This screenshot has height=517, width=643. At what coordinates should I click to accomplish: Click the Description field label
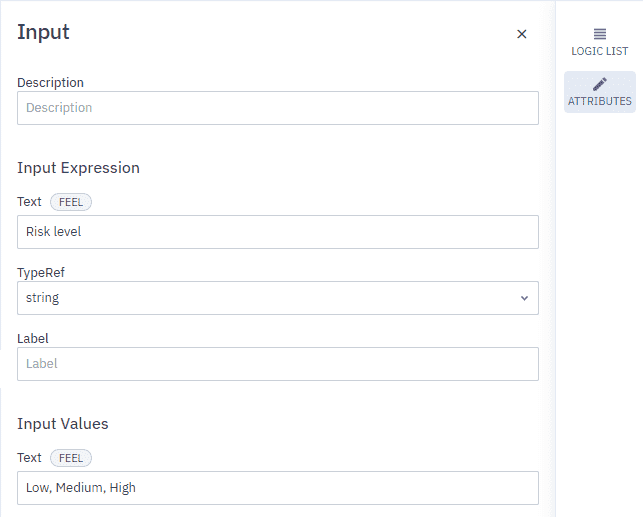50,82
